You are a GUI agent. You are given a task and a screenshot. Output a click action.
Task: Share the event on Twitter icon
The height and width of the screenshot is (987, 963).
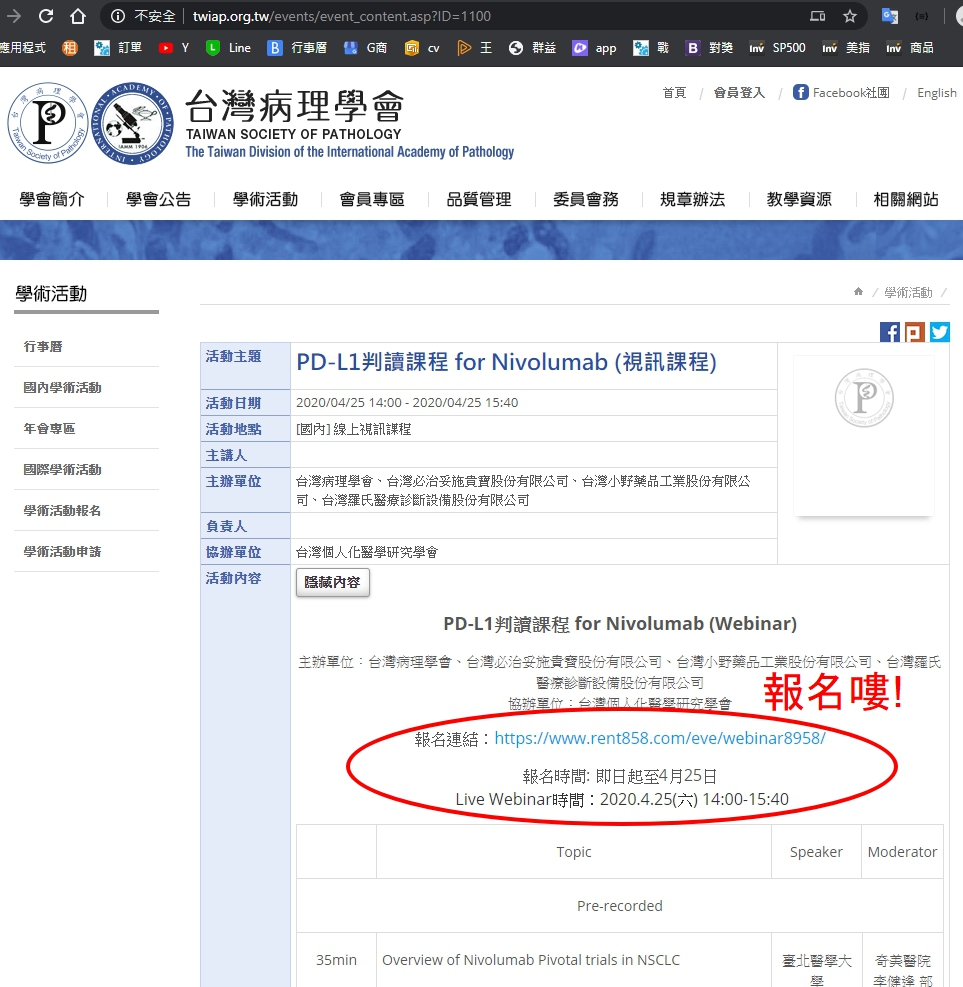(x=940, y=332)
